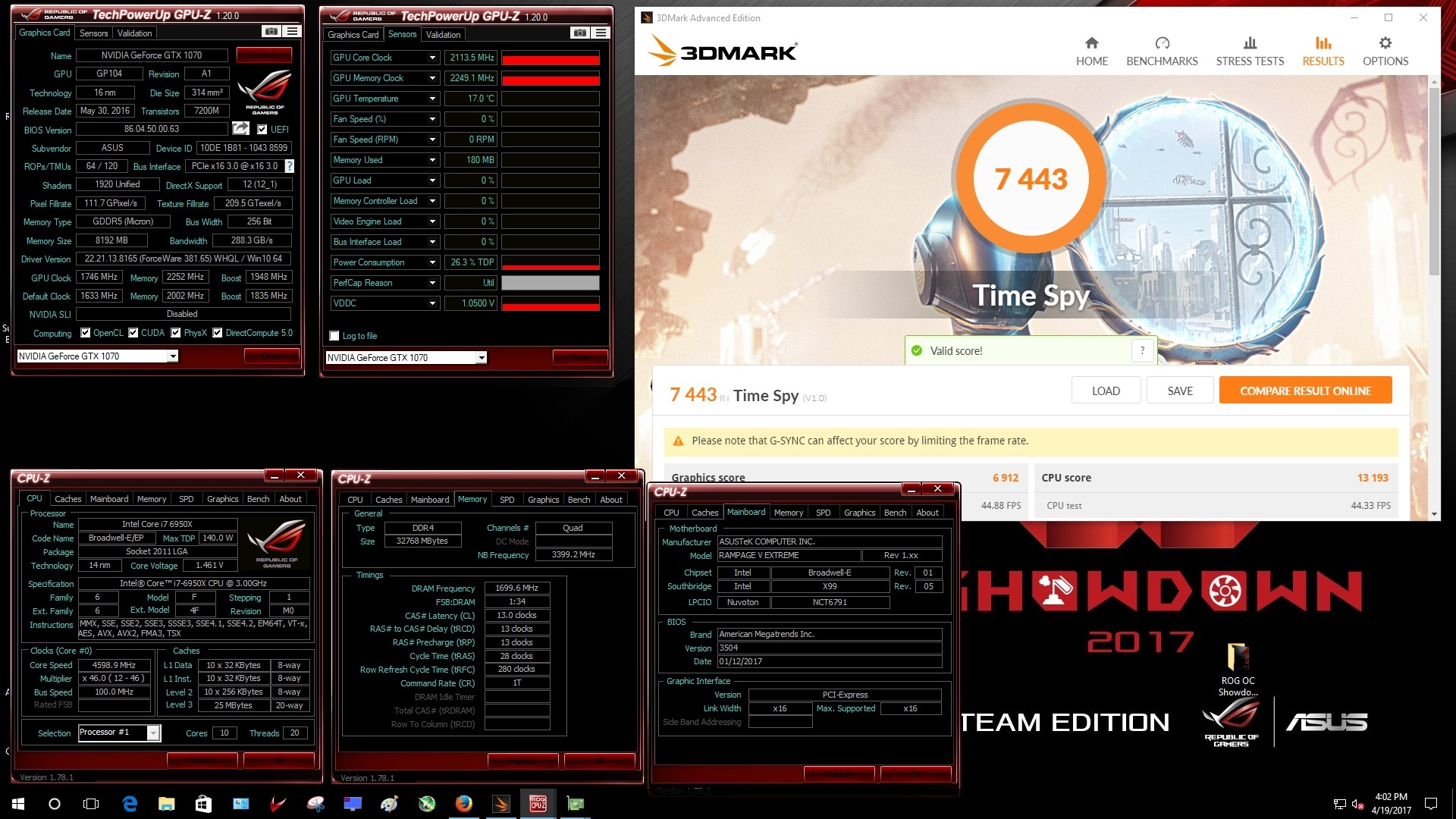This screenshot has width=1456, height=819.
Task: Click the Benchmarks gauge icon in 3DMark
Action: click(1162, 43)
